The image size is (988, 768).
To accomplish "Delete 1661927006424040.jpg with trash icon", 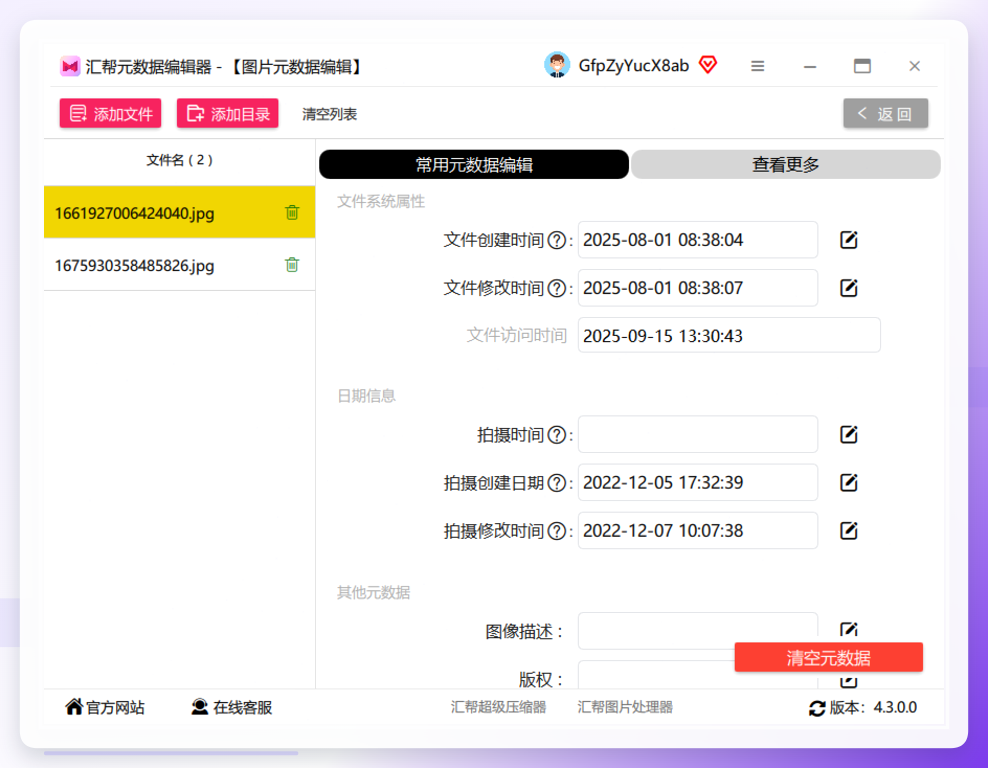I will pos(292,212).
